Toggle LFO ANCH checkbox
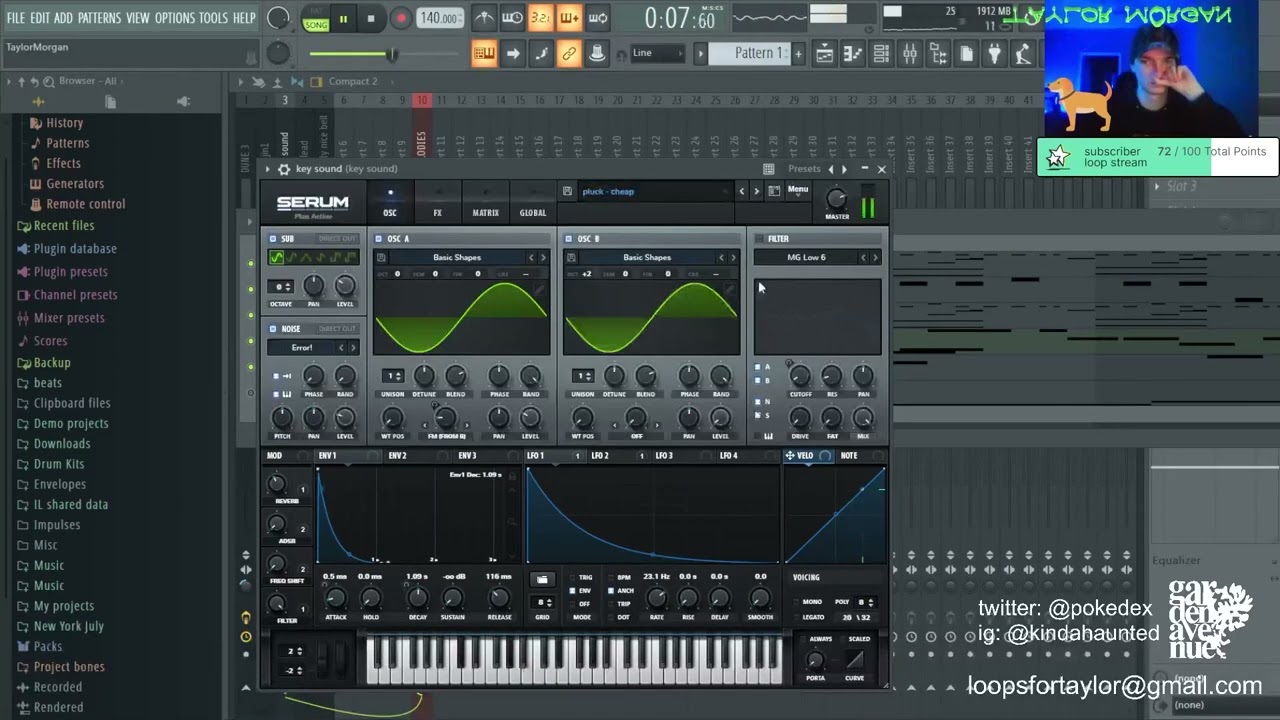This screenshot has width=1280, height=720. click(612, 590)
